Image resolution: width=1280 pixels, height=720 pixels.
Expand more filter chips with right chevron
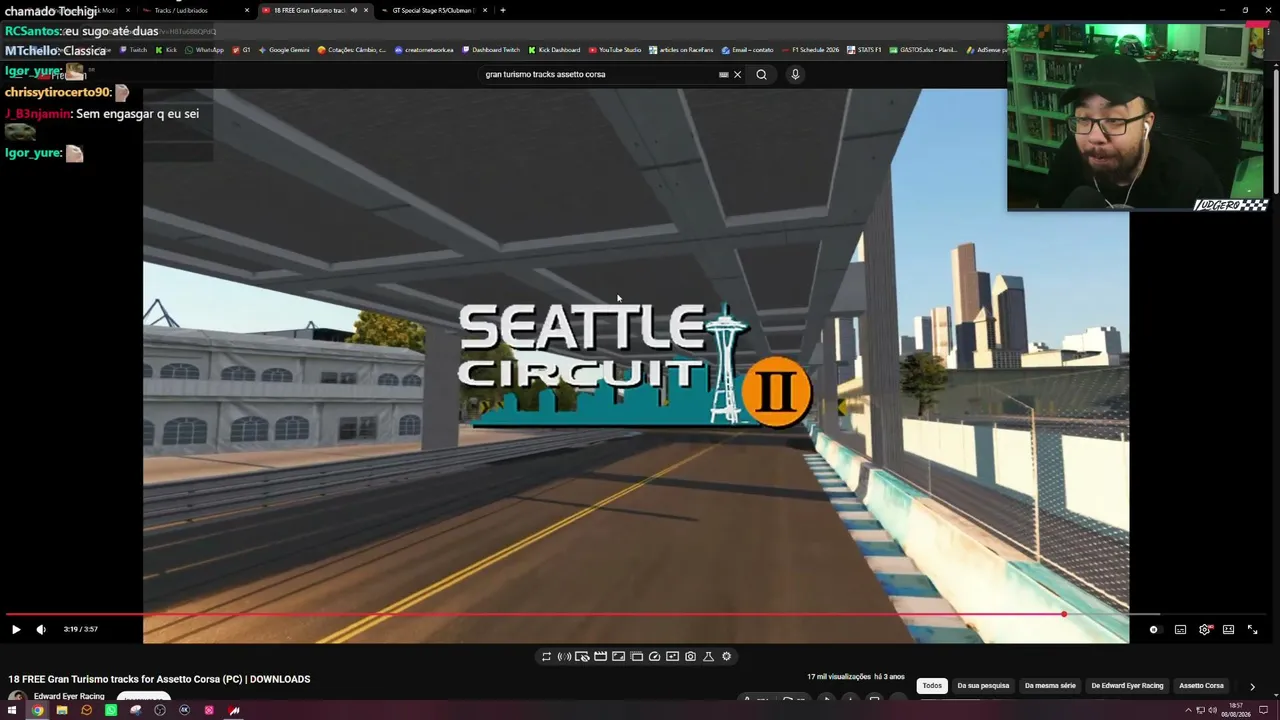click(x=1252, y=687)
